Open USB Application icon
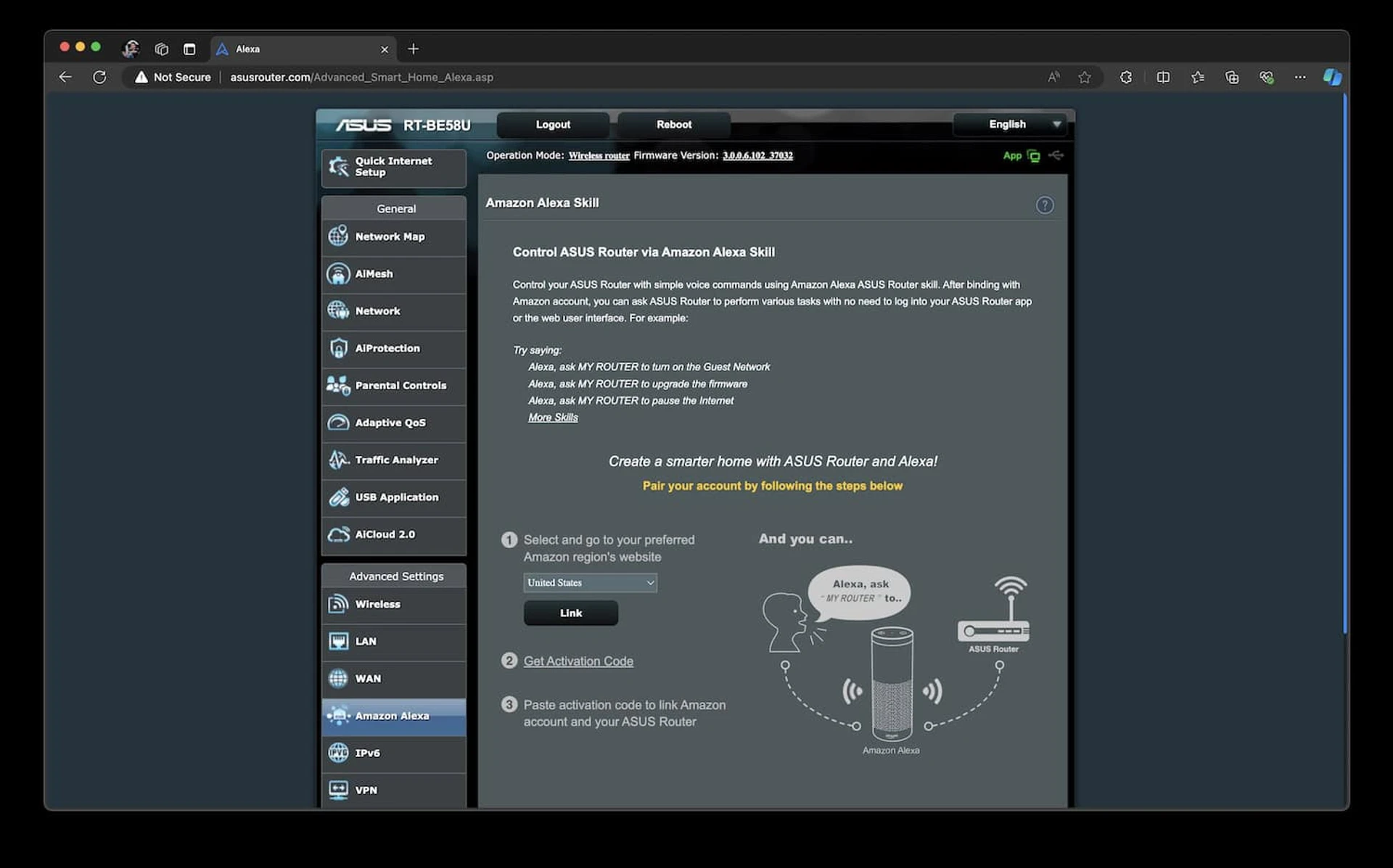 tap(338, 497)
